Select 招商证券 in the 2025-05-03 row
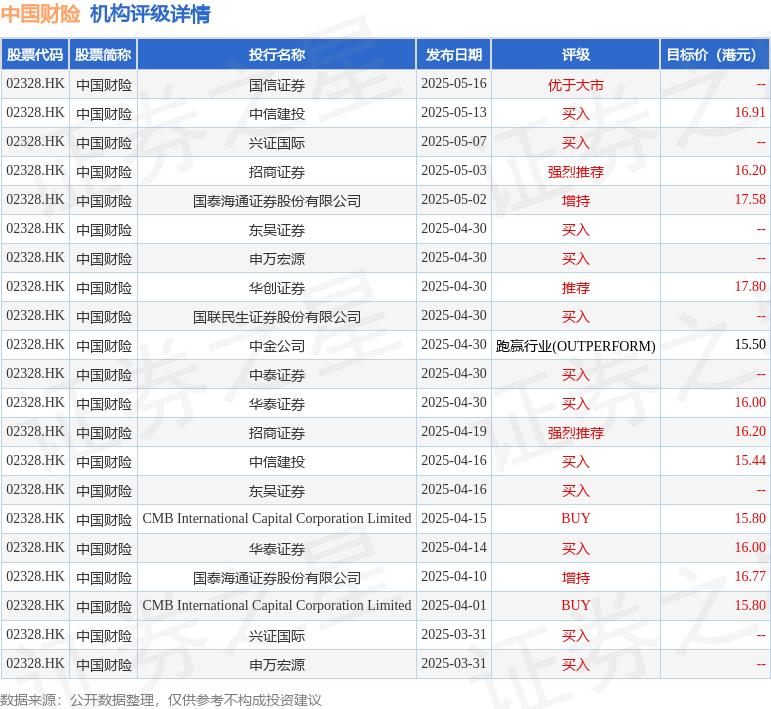The image size is (771, 709). 277,172
